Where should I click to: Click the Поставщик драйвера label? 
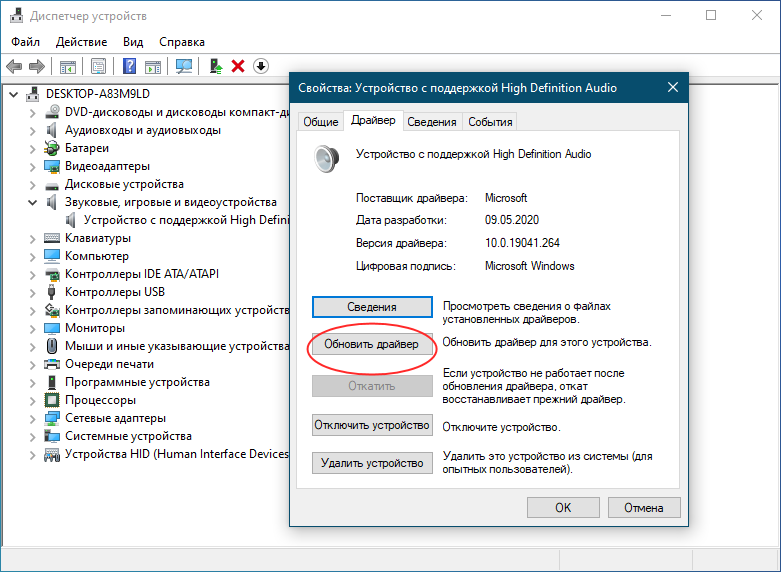click(x=412, y=198)
